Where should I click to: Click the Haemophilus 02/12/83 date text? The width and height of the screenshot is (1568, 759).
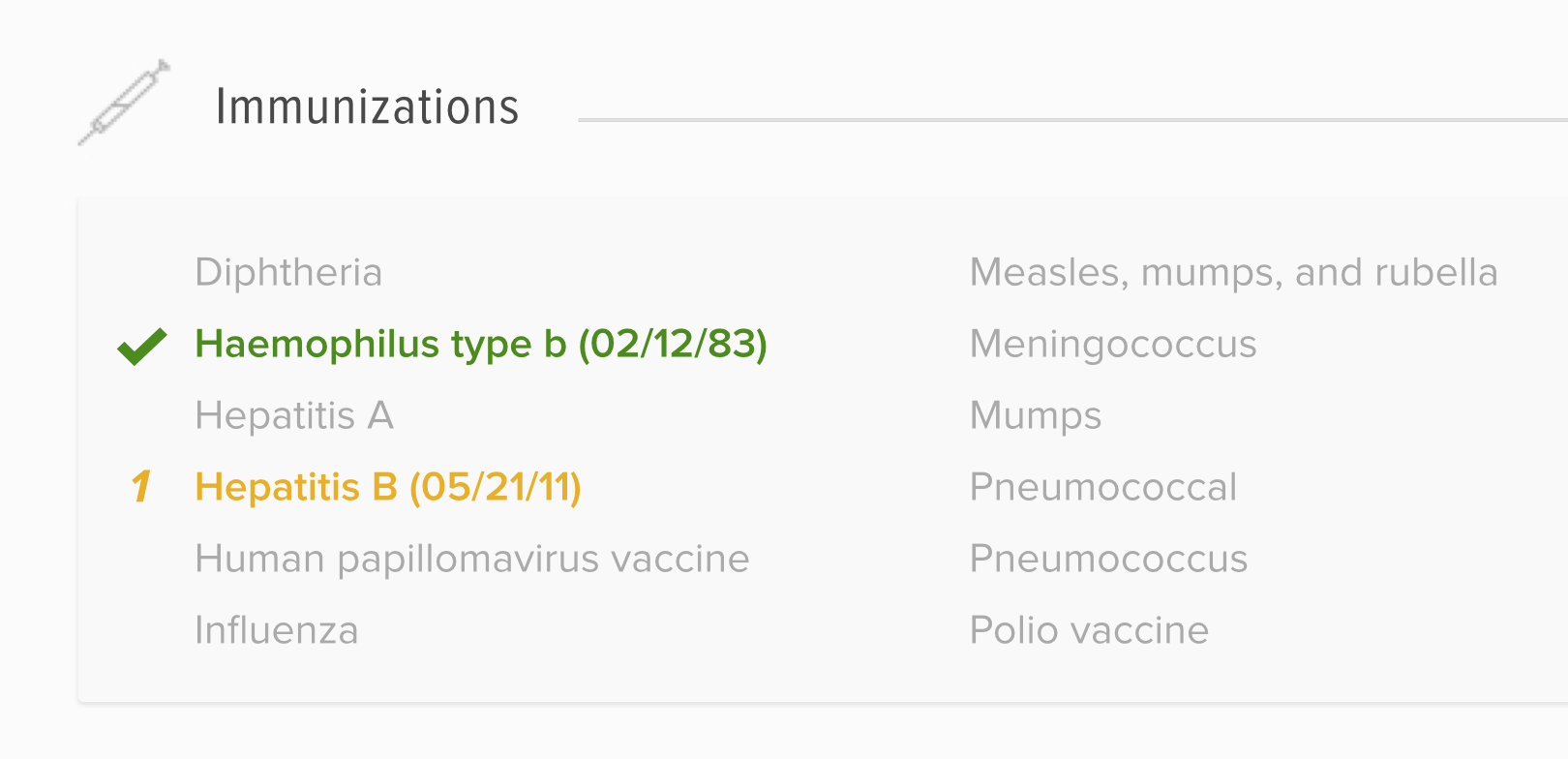(x=674, y=345)
